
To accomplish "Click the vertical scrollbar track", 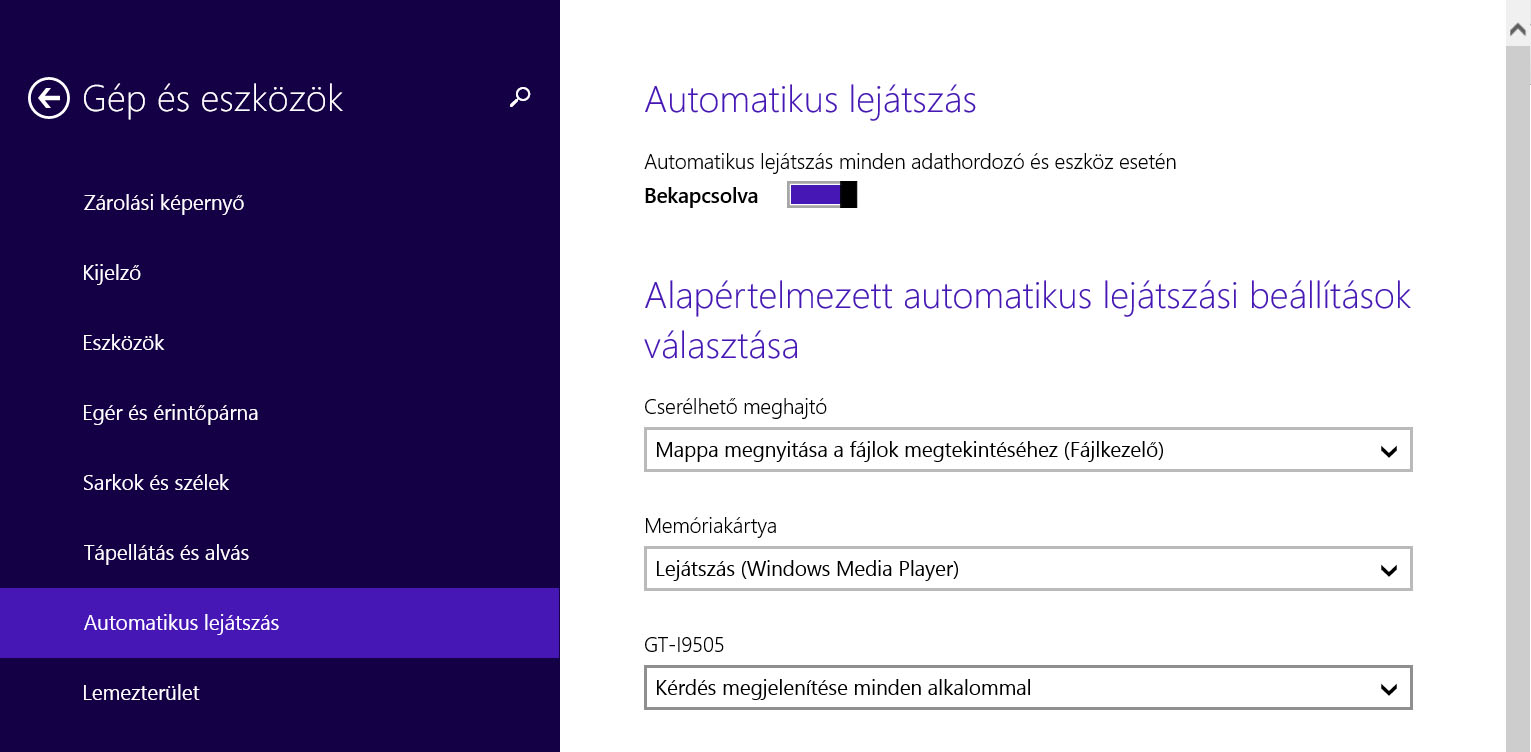I will [x=1518, y=400].
